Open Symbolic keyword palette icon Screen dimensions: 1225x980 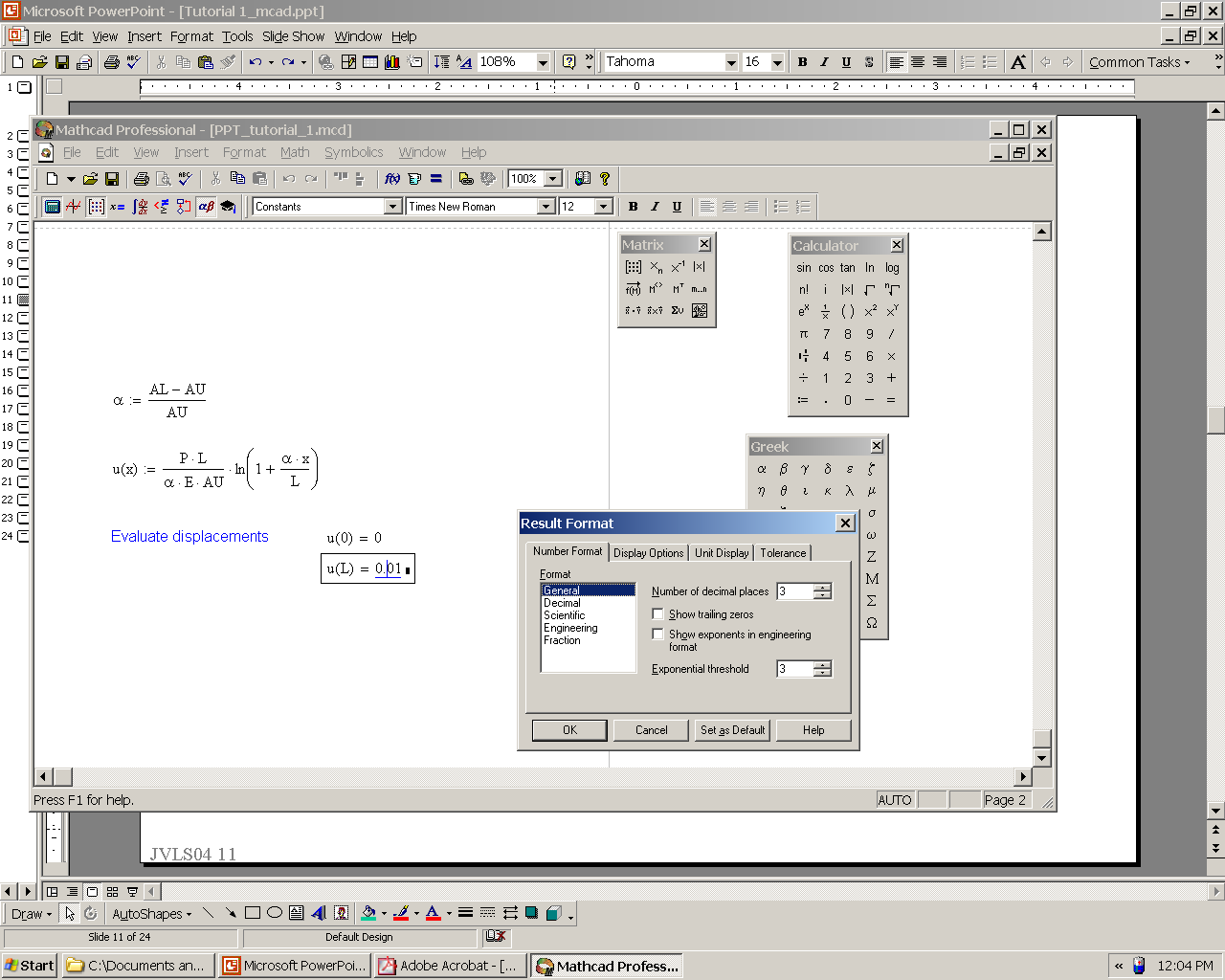coord(228,207)
